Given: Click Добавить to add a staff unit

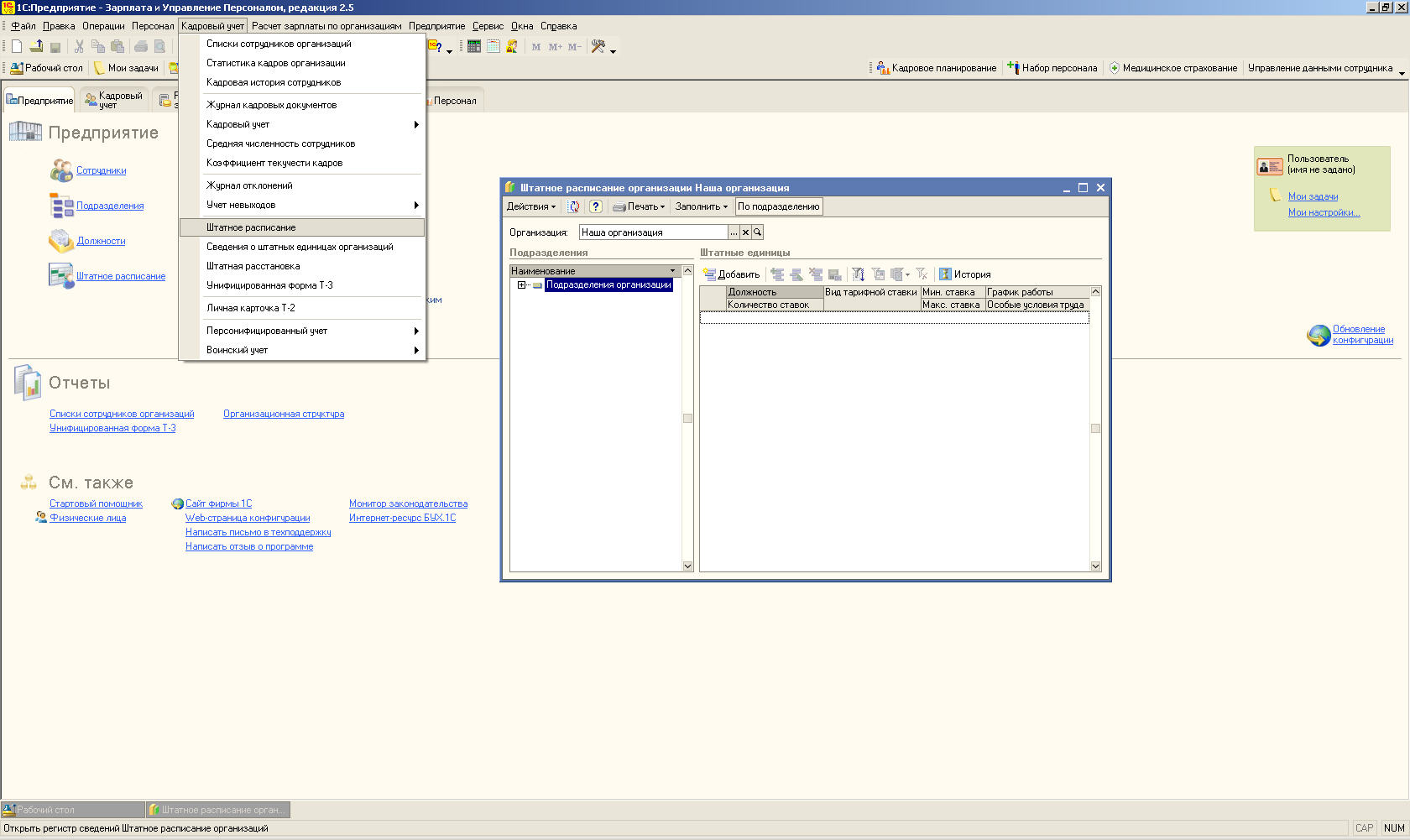Looking at the screenshot, I should click(x=731, y=274).
